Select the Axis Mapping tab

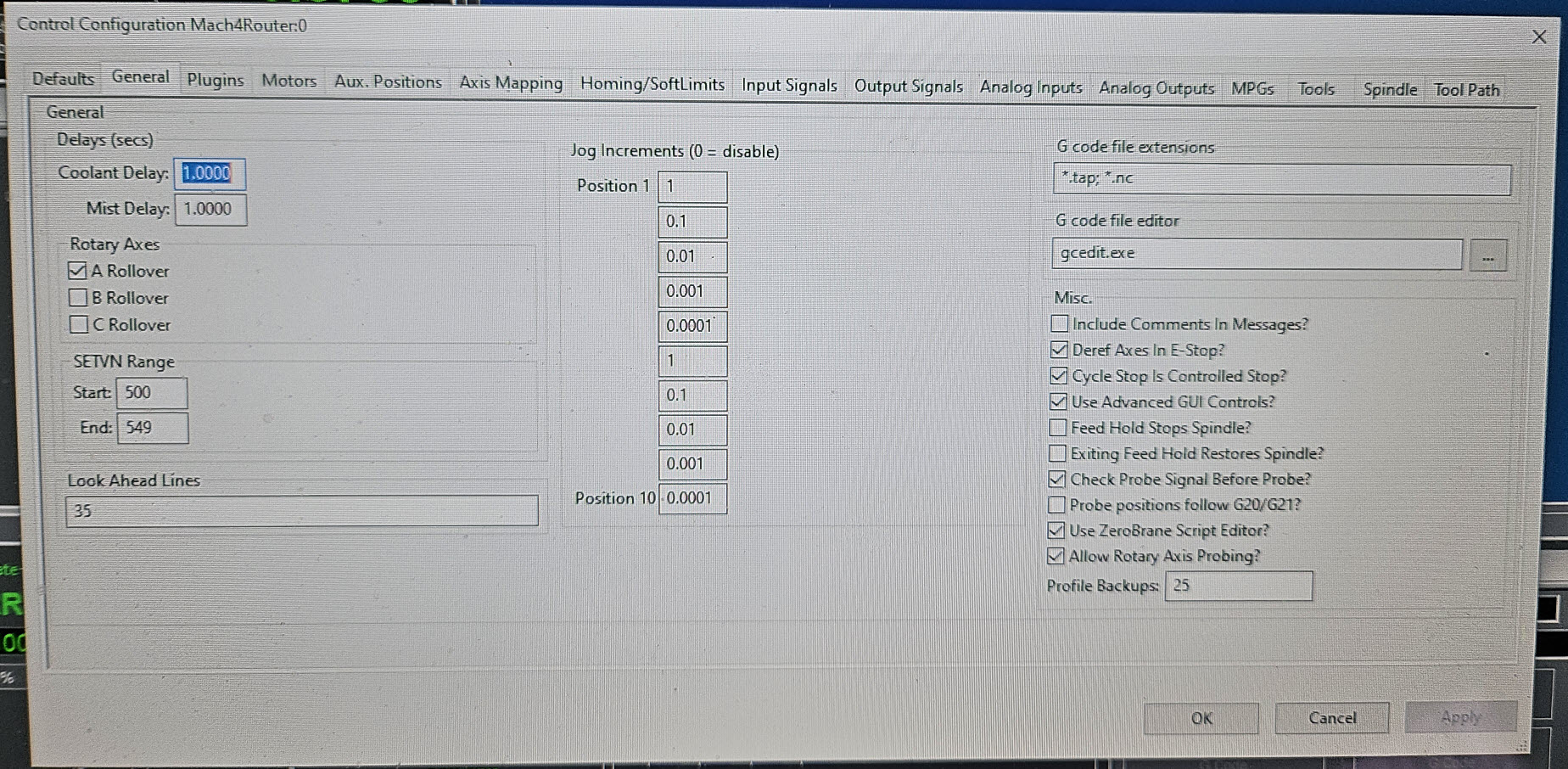510,82
